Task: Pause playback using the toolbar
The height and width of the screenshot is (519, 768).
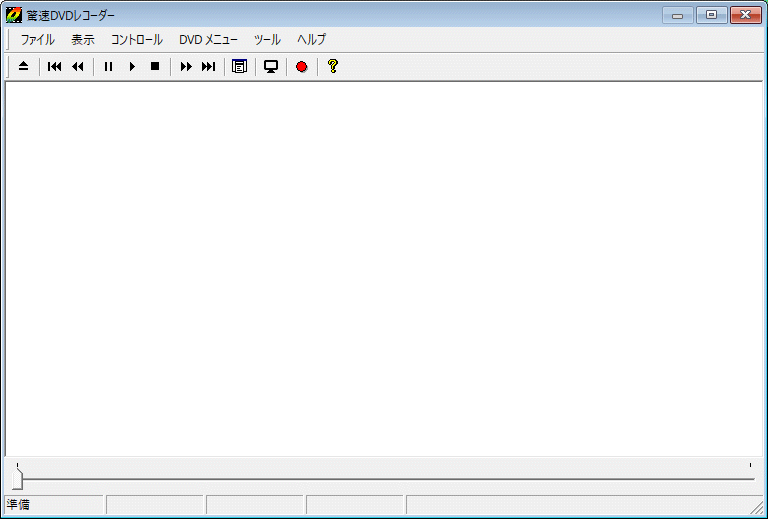Action: point(109,67)
